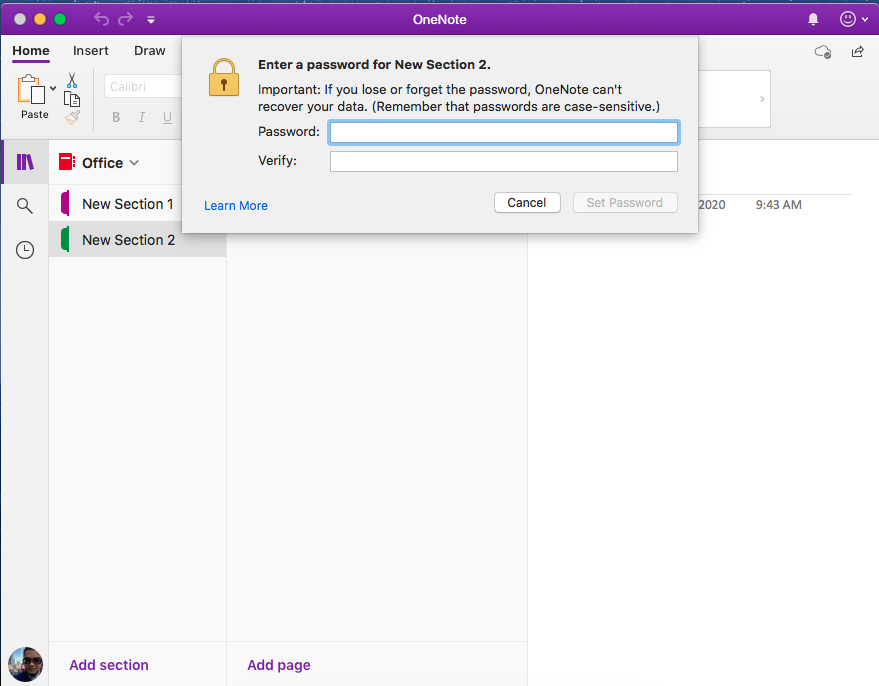Expand the Paste options arrow
The width and height of the screenshot is (879, 686).
pyautogui.click(x=53, y=88)
